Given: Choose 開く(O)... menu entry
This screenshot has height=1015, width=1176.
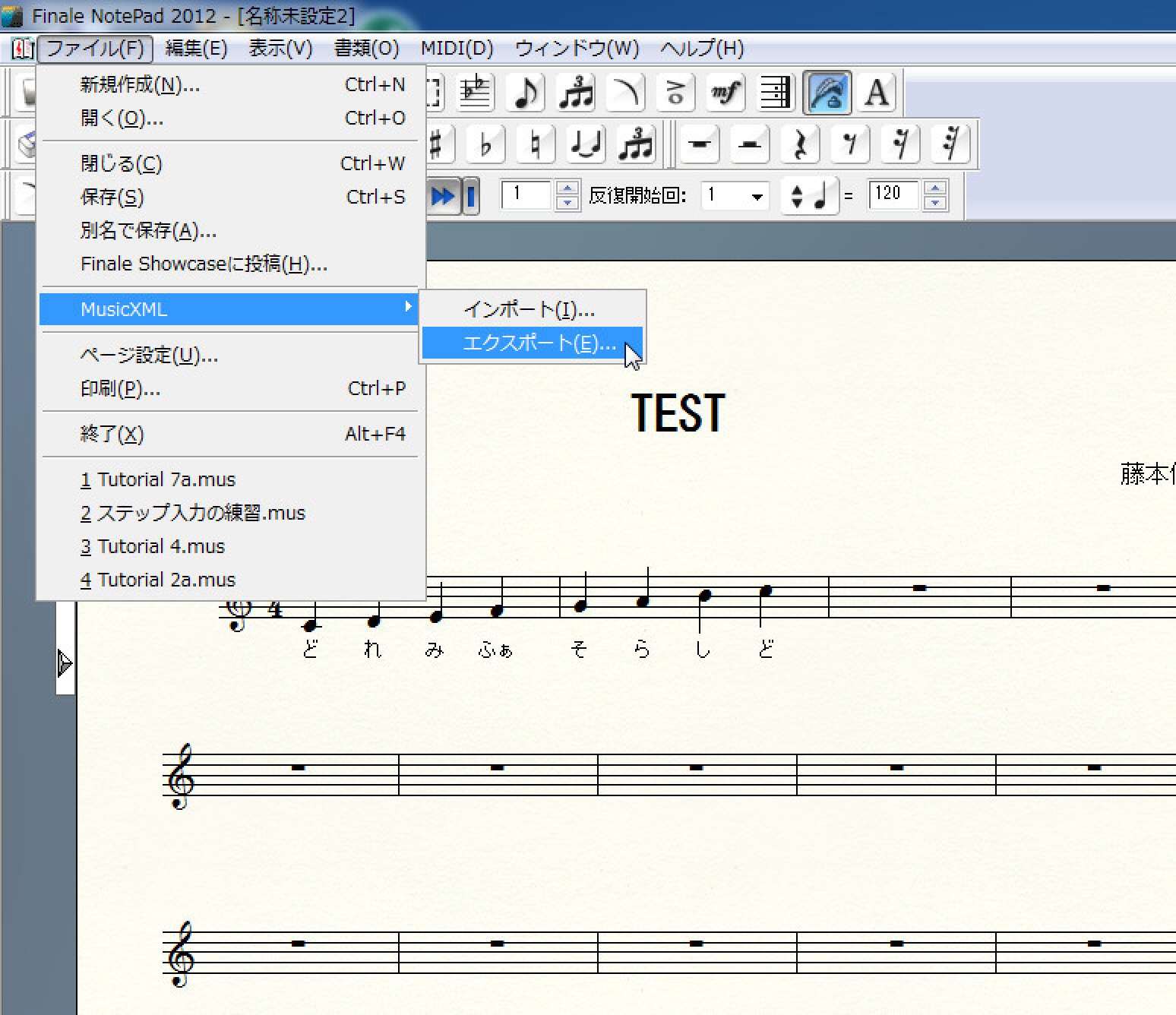Looking at the screenshot, I should (x=229, y=118).
